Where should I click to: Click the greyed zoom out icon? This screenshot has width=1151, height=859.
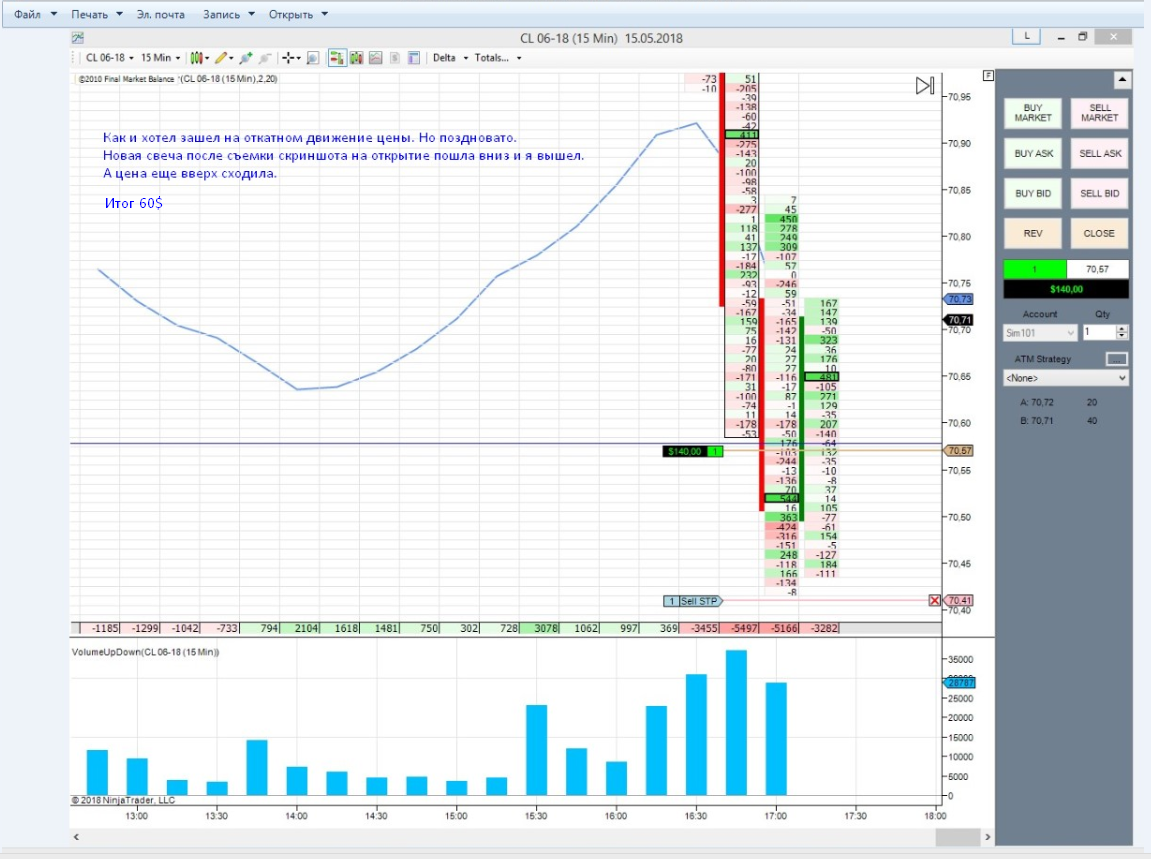pyautogui.click(x=265, y=58)
